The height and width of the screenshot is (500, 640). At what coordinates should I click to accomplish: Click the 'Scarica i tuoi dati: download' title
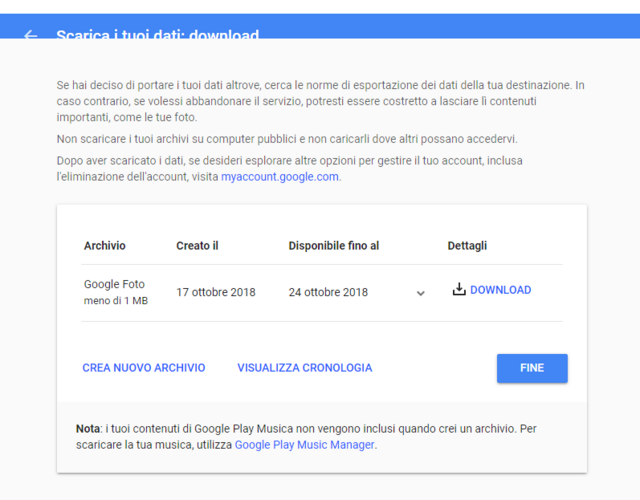click(x=158, y=35)
